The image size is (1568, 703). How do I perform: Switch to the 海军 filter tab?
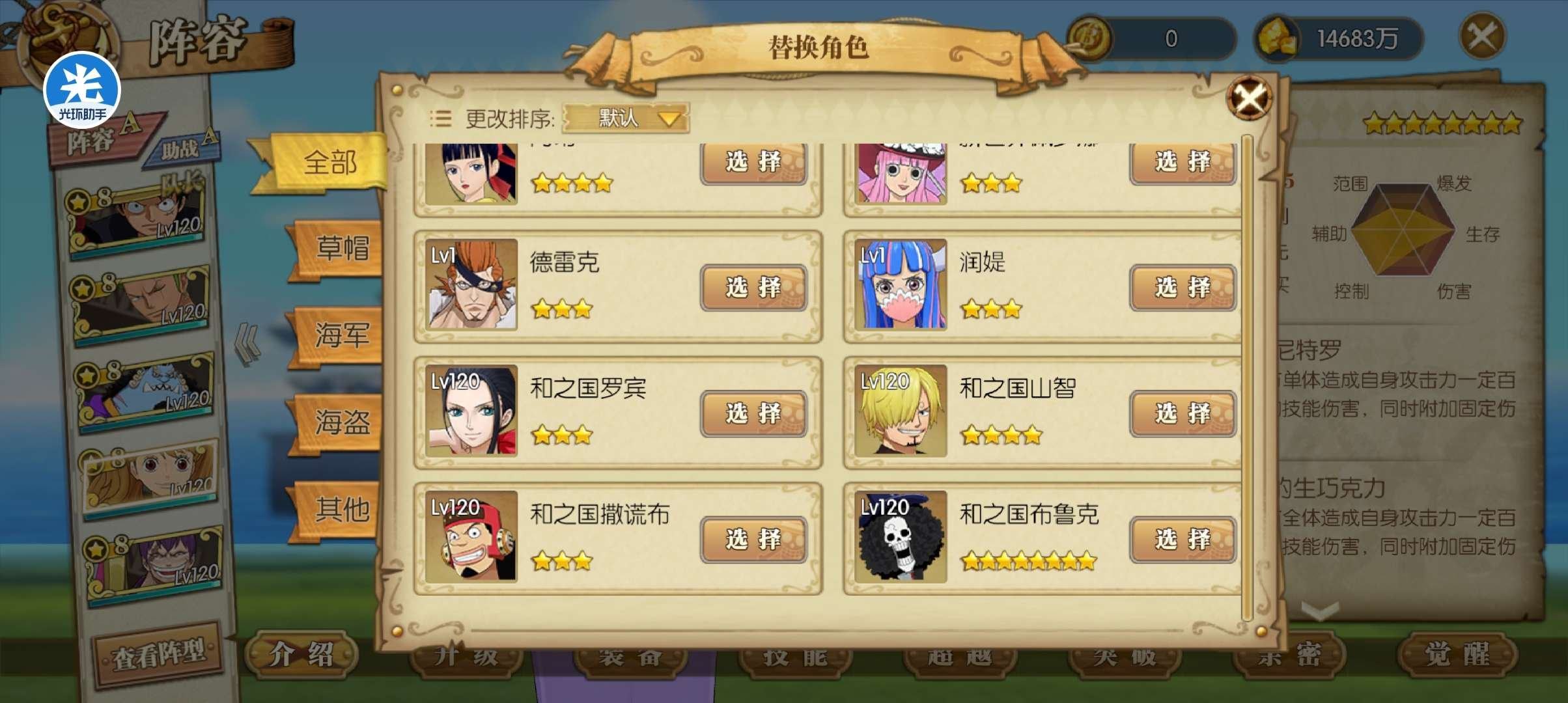(338, 335)
